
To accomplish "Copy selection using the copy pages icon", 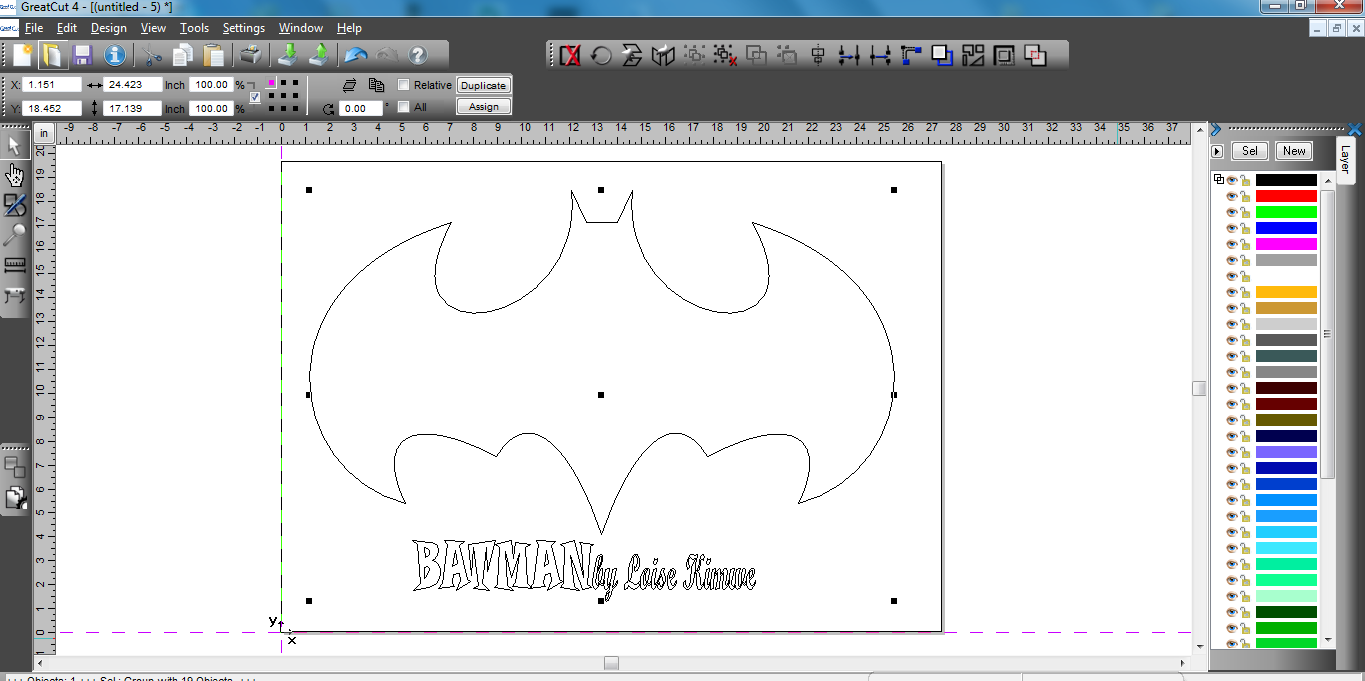I will point(184,55).
